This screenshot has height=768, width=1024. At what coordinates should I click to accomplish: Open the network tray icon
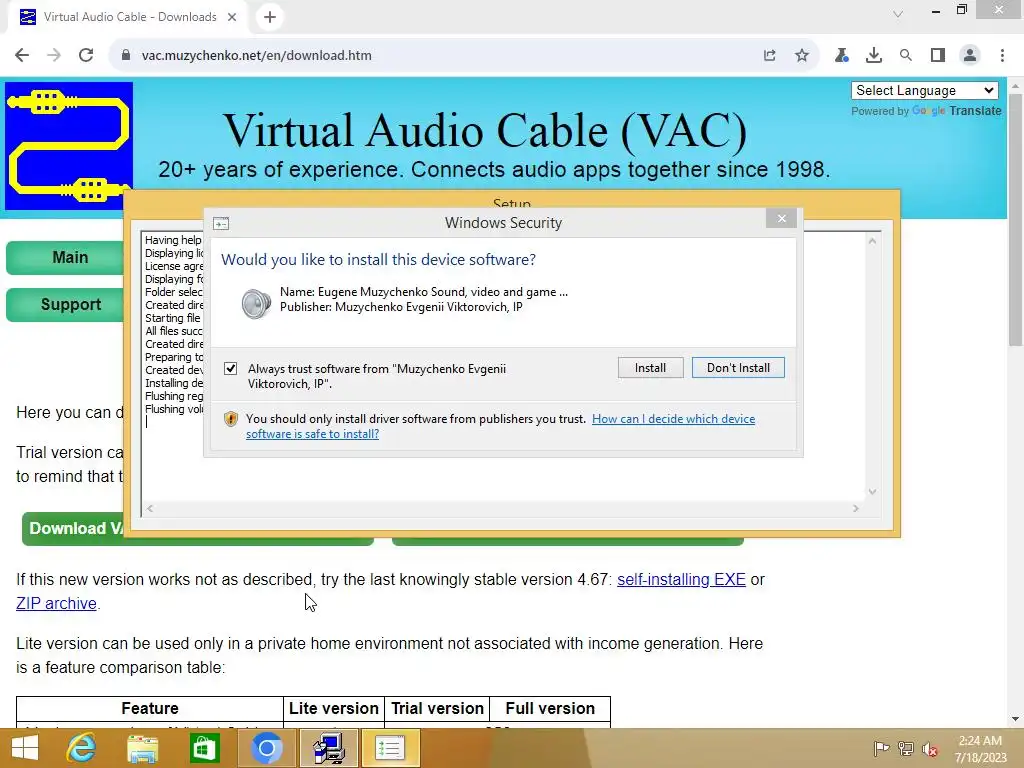906,748
